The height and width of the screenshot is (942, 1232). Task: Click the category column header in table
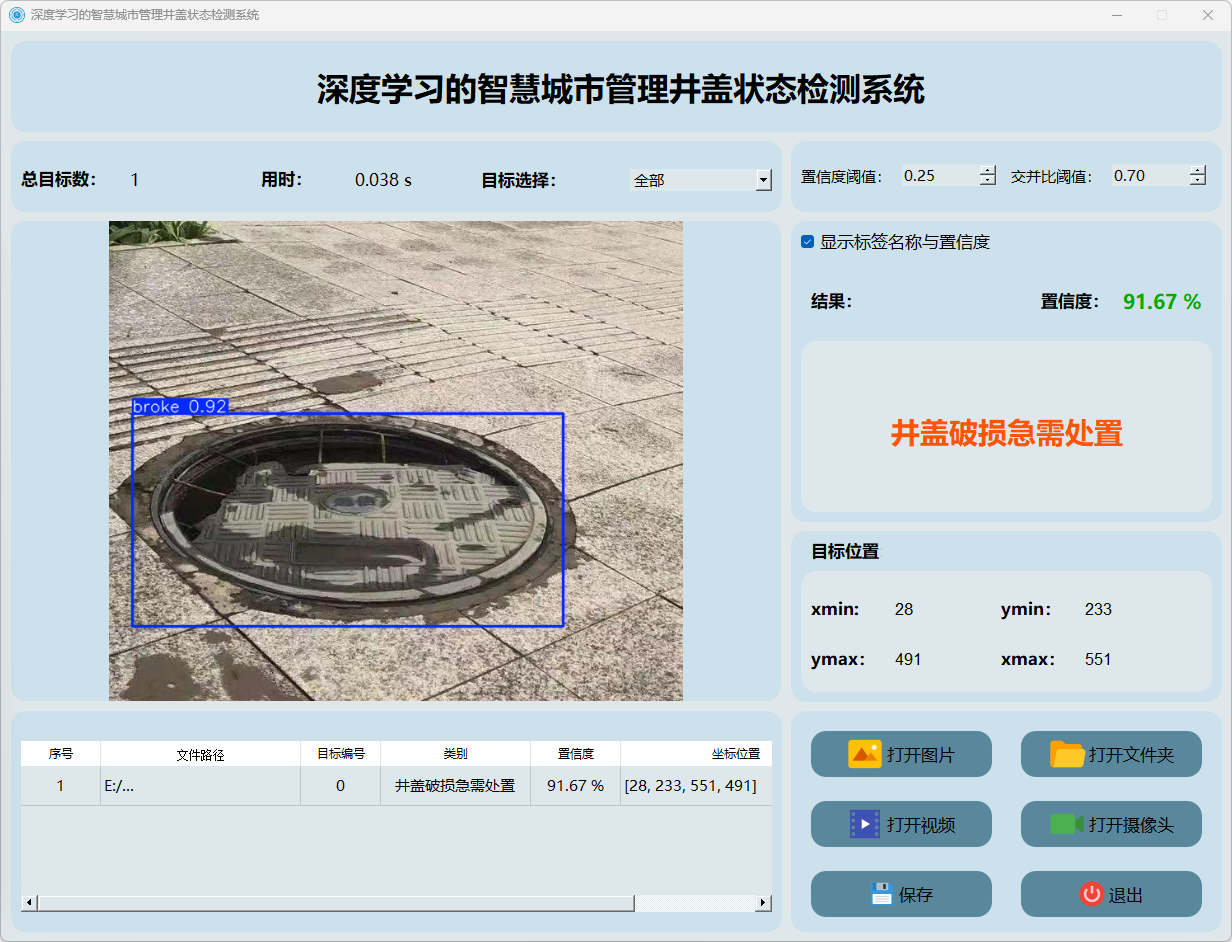tap(455, 754)
